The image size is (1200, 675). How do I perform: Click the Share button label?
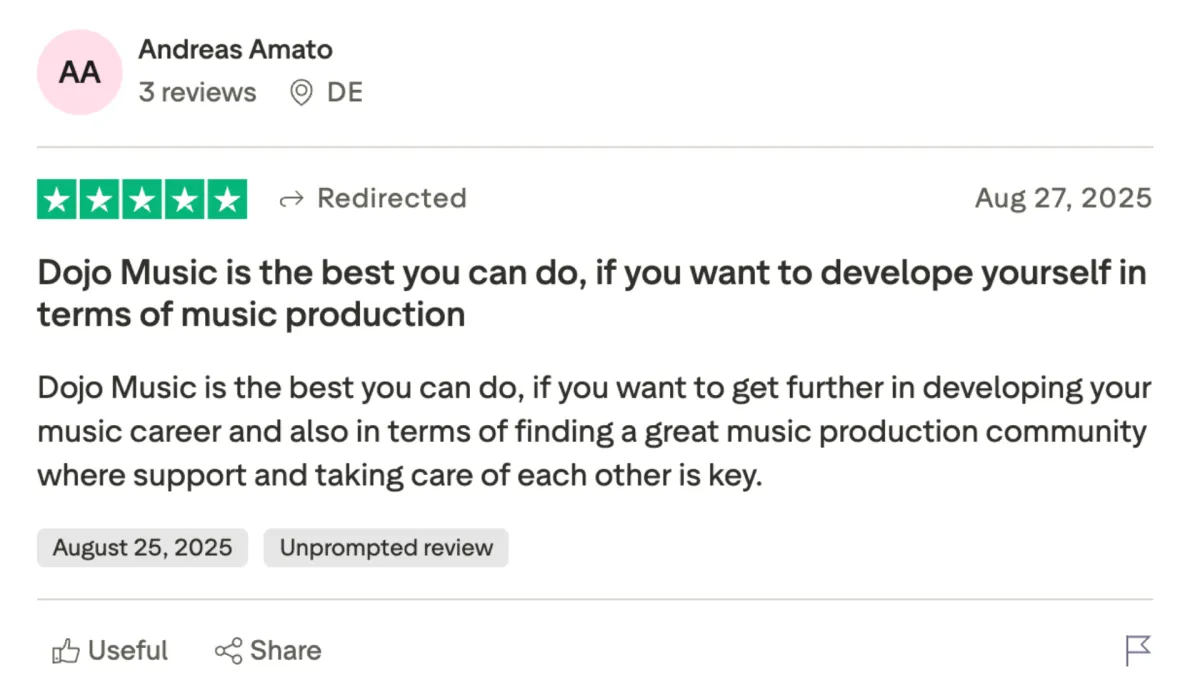(x=286, y=651)
